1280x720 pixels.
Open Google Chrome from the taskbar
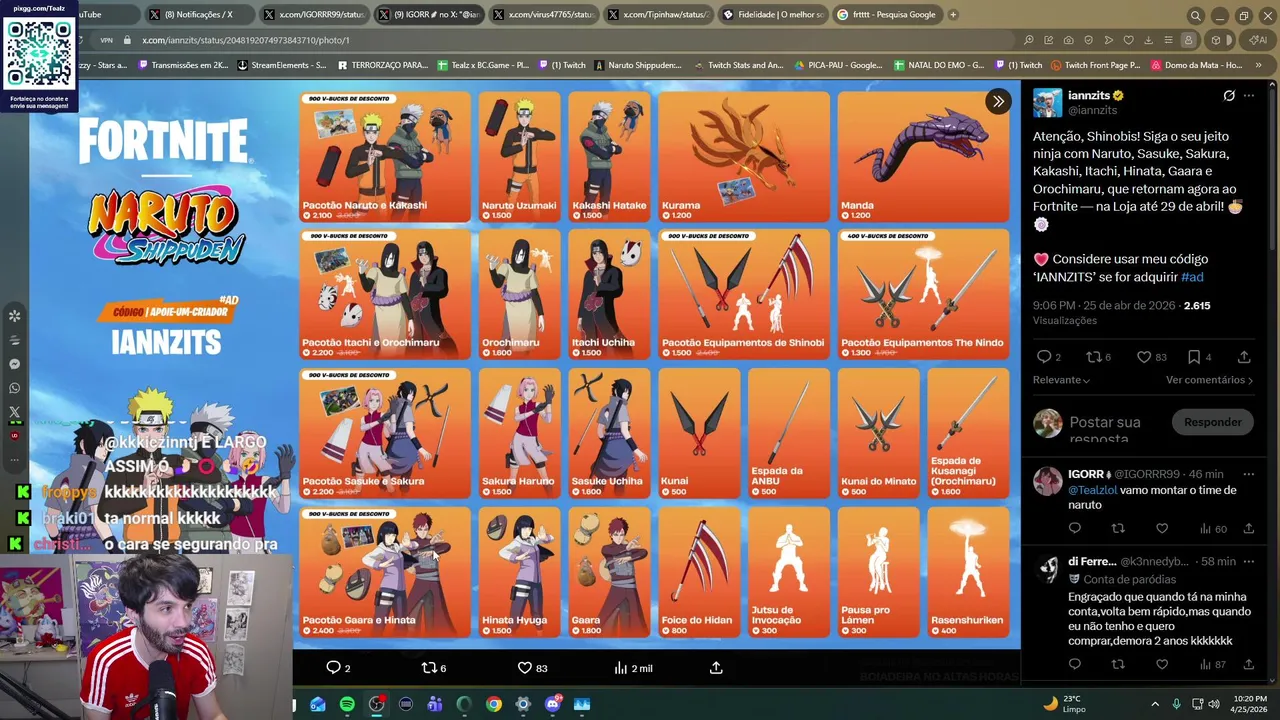click(x=494, y=704)
